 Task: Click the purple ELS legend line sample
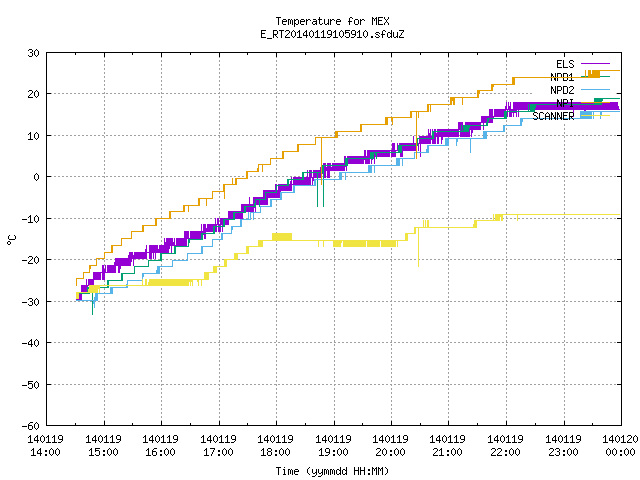point(595,64)
